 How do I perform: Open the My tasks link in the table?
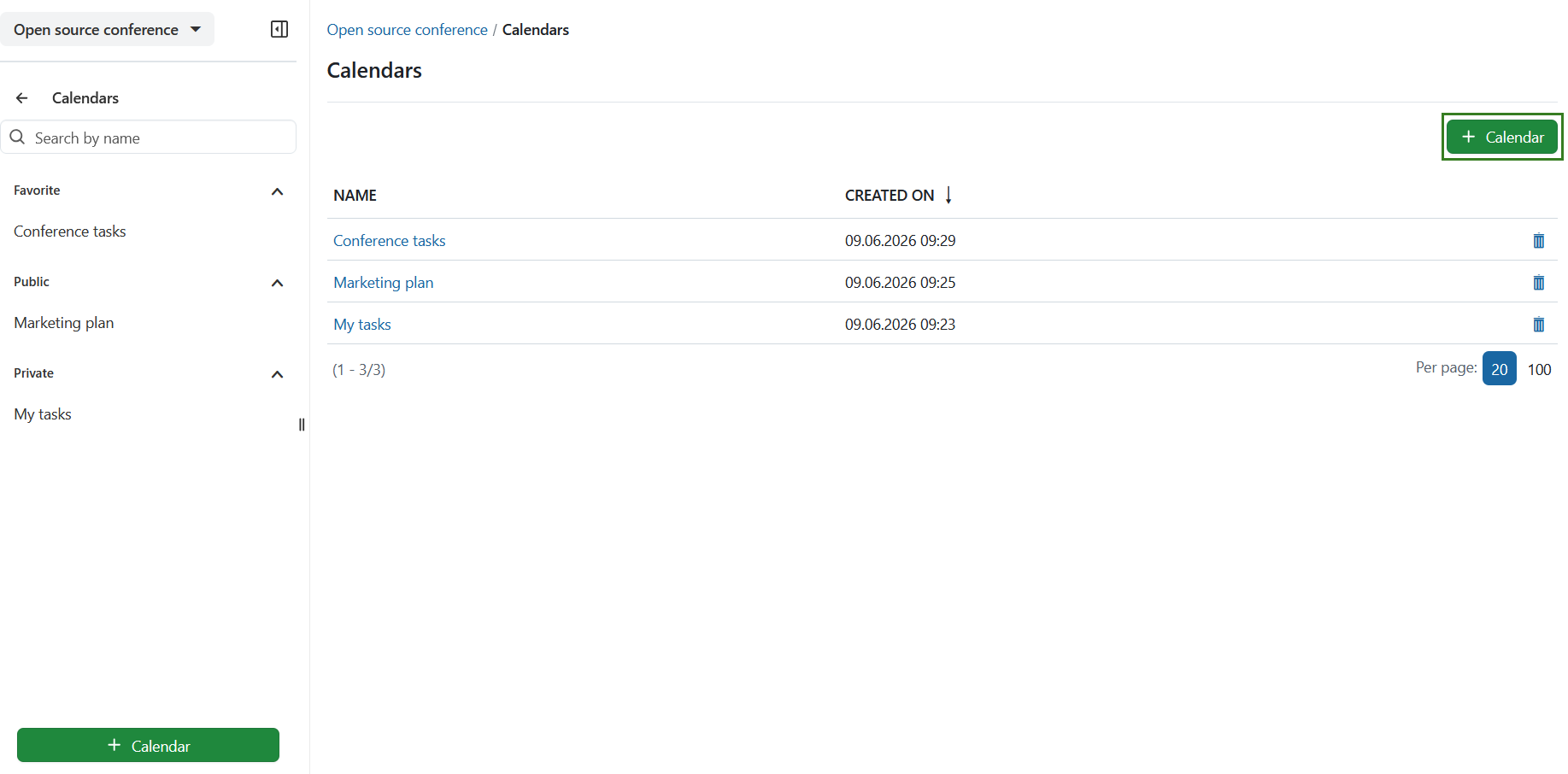[362, 325]
